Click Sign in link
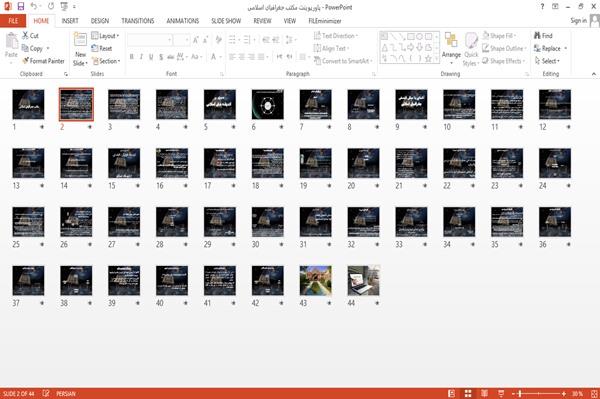The image size is (600, 399). [578, 21]
